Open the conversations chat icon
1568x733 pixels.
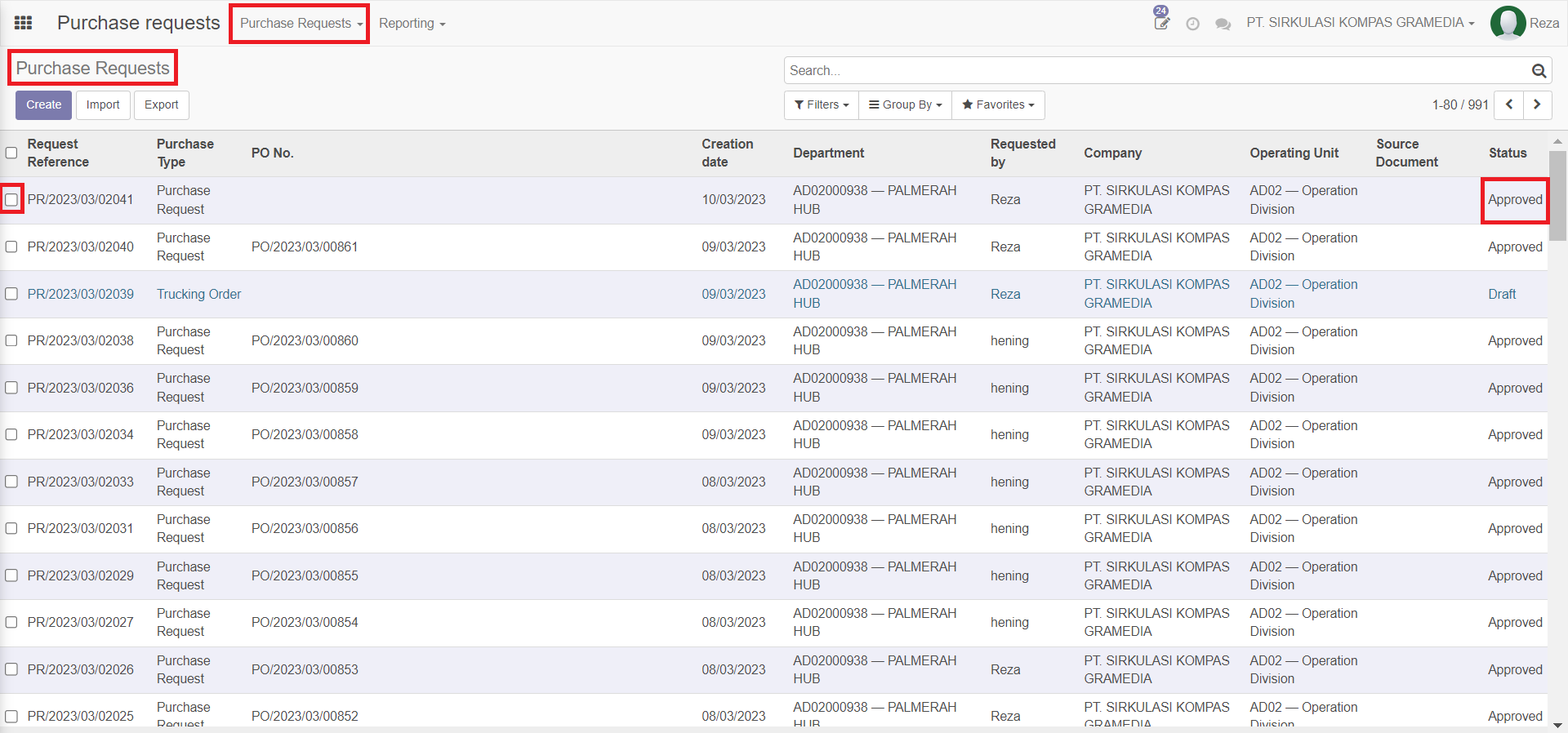coord(1223,24)
